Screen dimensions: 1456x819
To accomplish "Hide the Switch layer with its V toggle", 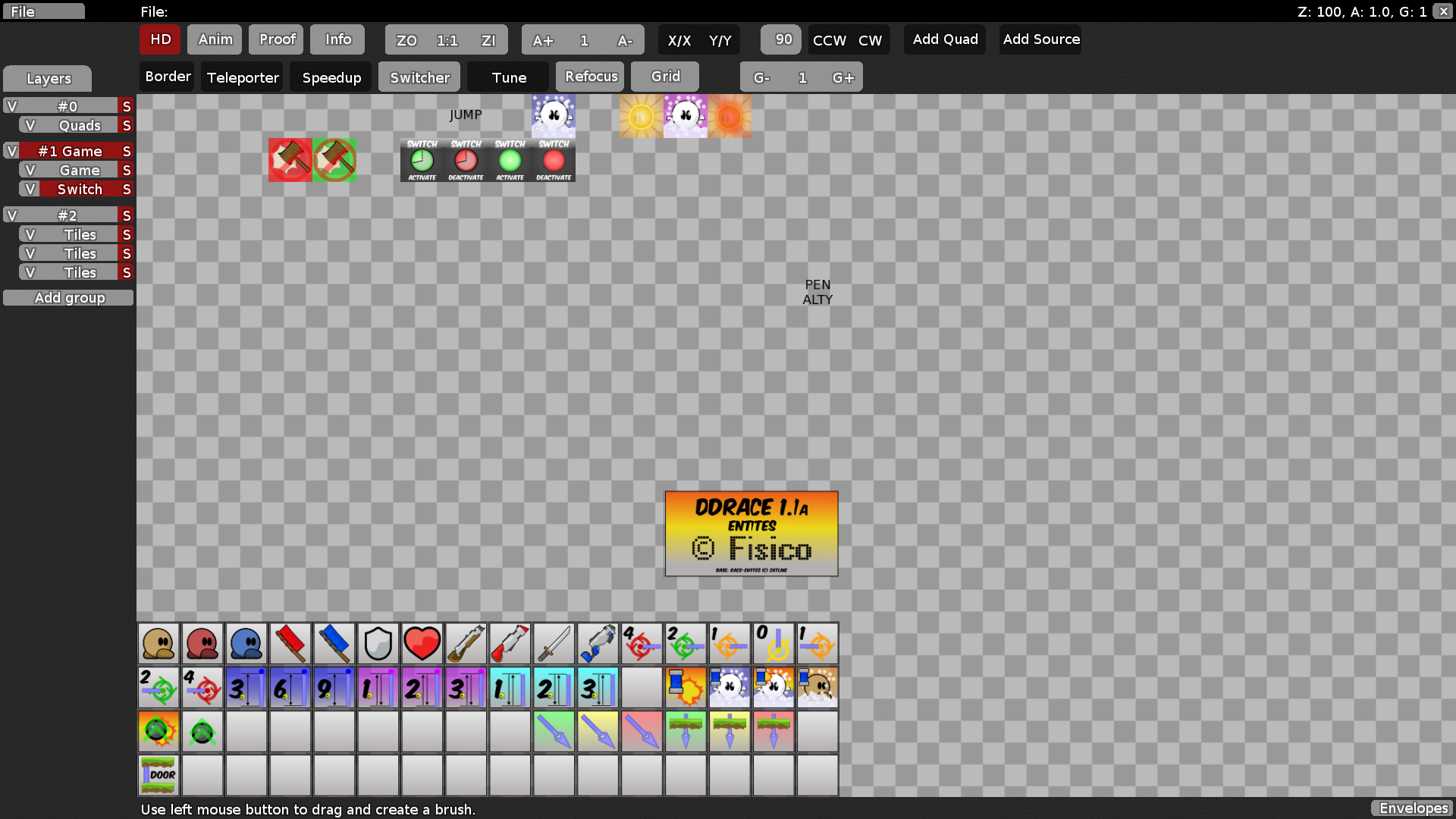I will [x=30, y=189].
